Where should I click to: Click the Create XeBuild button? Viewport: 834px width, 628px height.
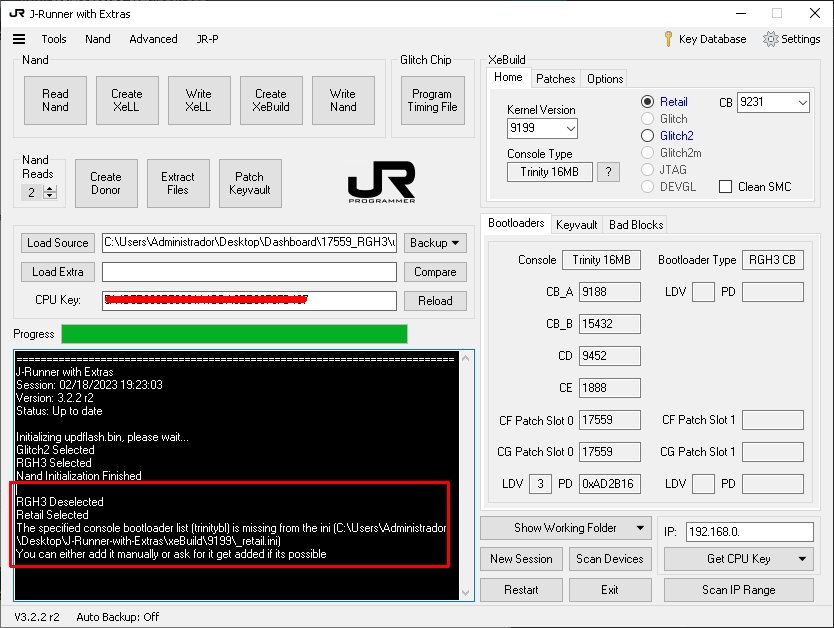tap(271, 101)
